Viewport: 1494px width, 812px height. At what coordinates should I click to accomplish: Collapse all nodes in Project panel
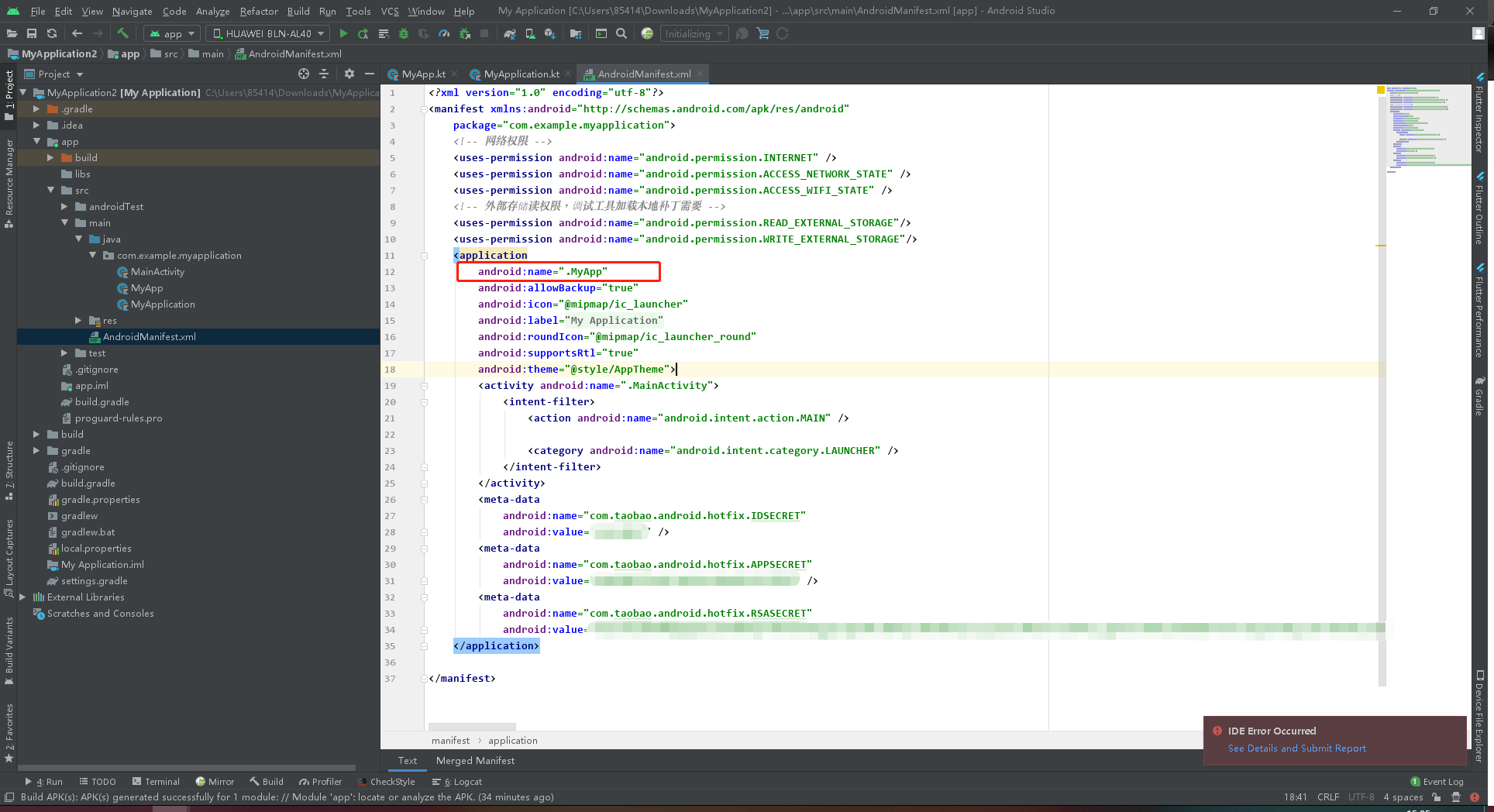pyautogui.click(x=324, y=74)
